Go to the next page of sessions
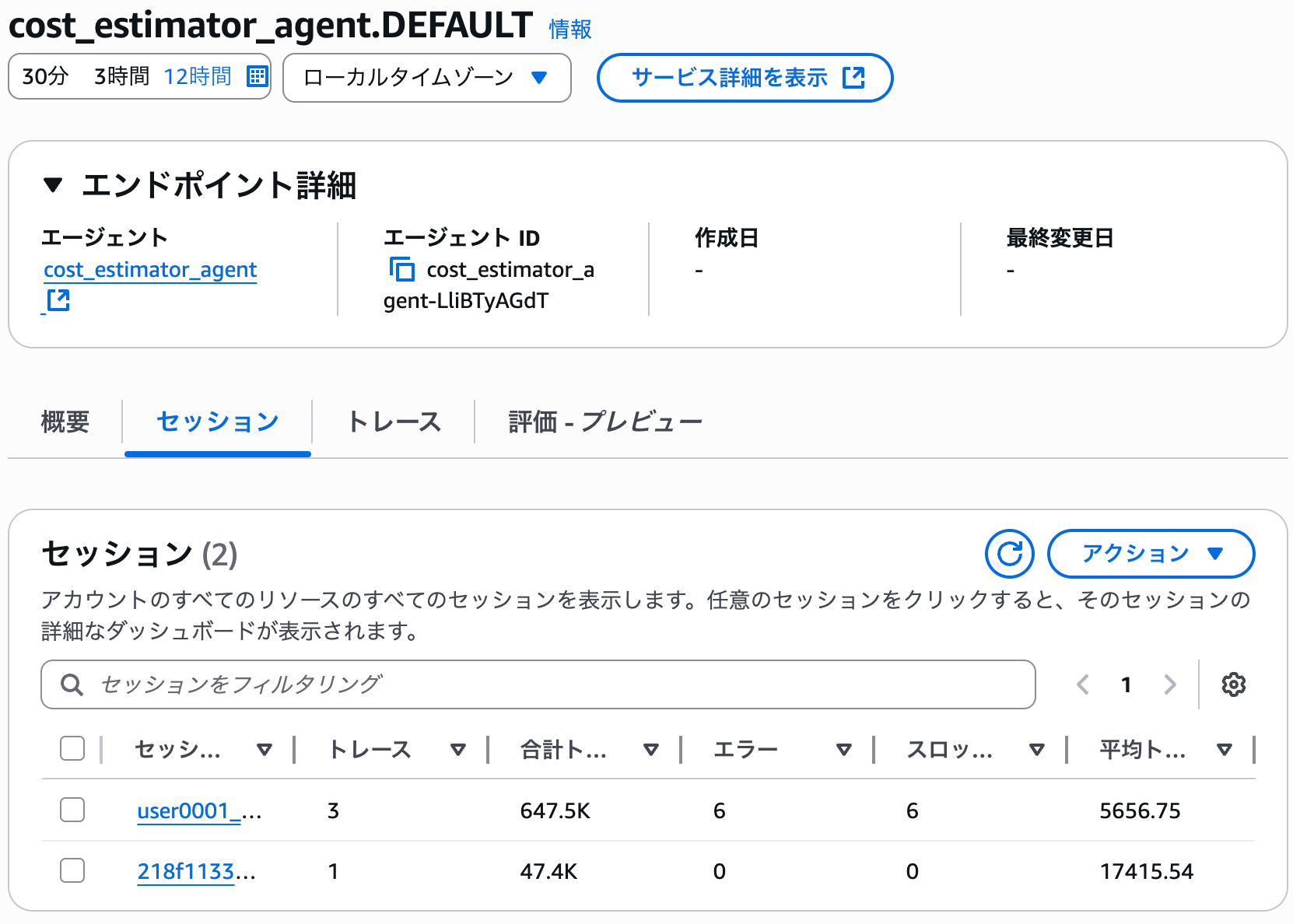The image size is (1293, 924). (1170, 684)
